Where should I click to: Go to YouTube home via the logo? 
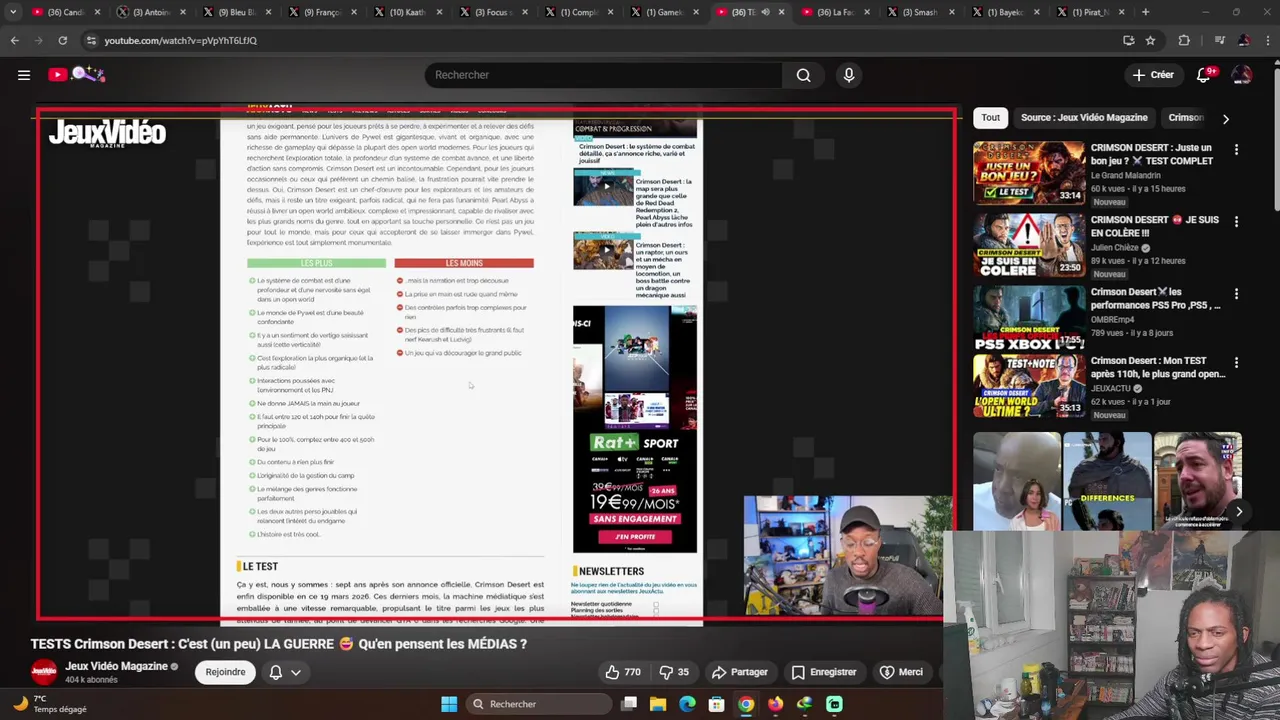coord(76,74)
